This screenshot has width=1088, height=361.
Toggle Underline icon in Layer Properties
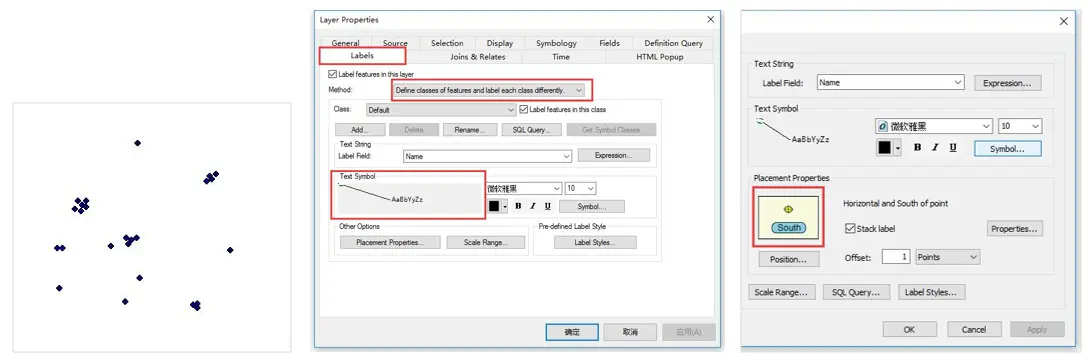547,206
